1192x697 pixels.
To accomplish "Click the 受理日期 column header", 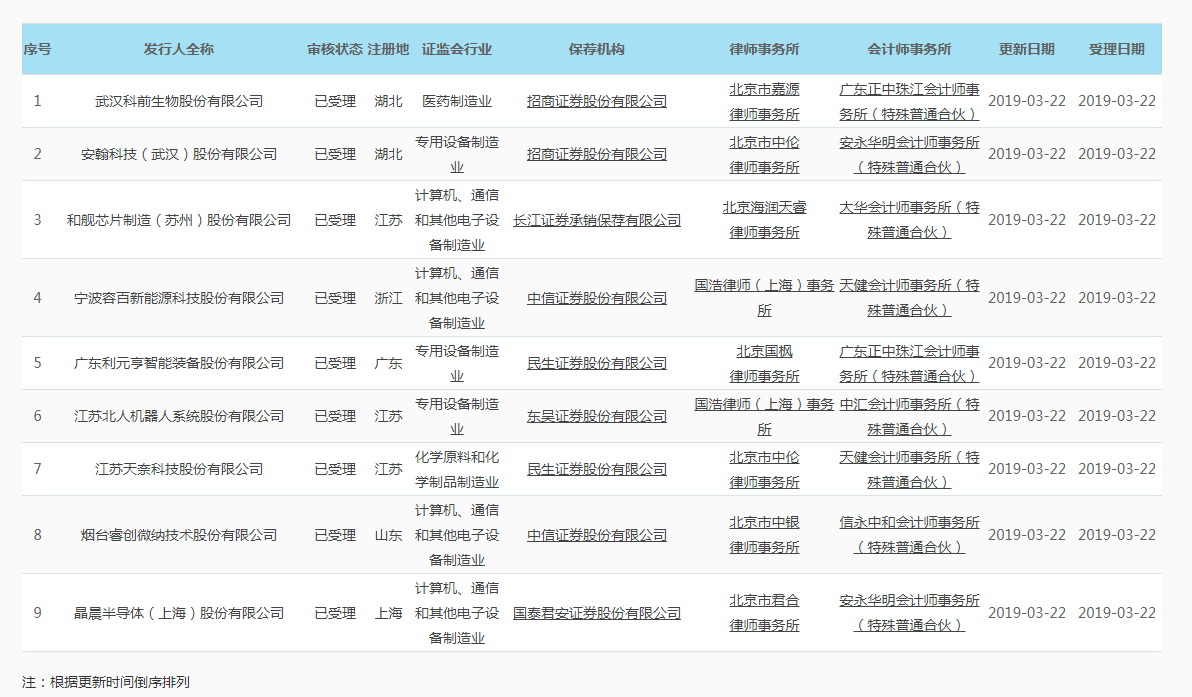I will 1117,49.
